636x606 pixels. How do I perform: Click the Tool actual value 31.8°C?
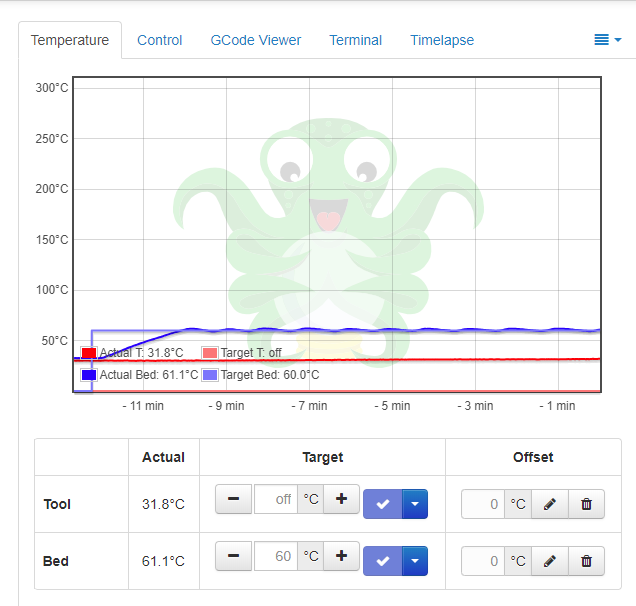(163, 504)
